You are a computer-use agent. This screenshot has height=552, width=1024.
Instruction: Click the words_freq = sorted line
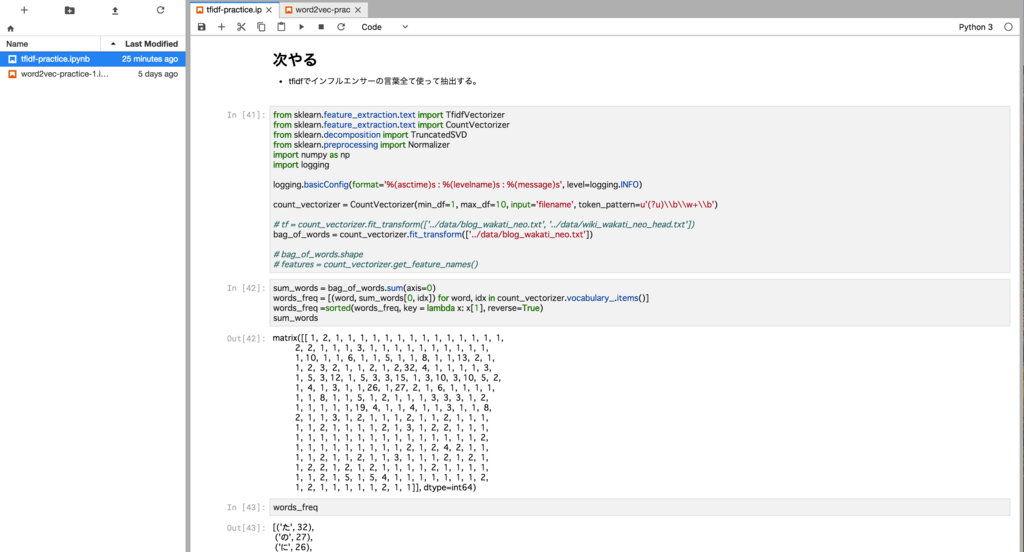tap(408, 308)
